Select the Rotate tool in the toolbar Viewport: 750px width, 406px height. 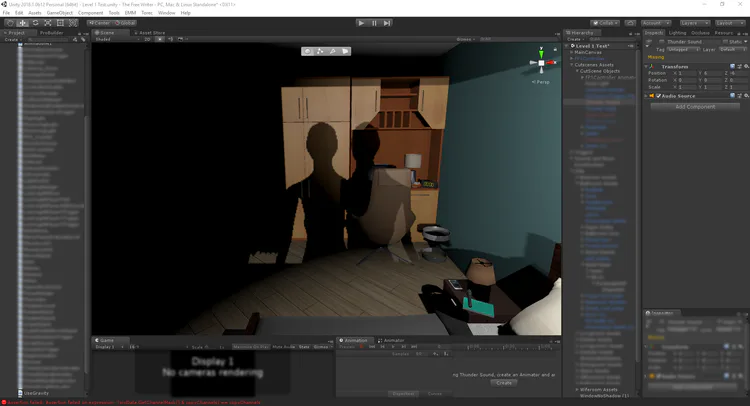point(35,23)
